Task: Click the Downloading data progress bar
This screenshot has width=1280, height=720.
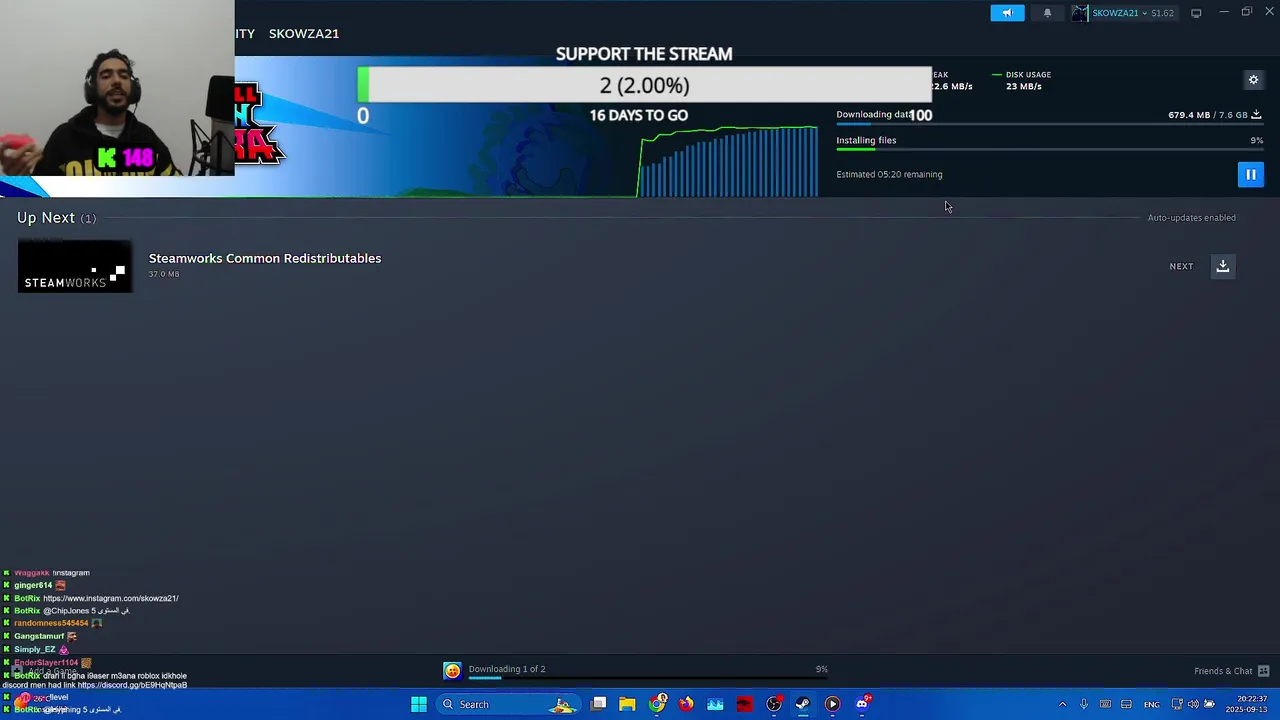Action: point(1049,125)
